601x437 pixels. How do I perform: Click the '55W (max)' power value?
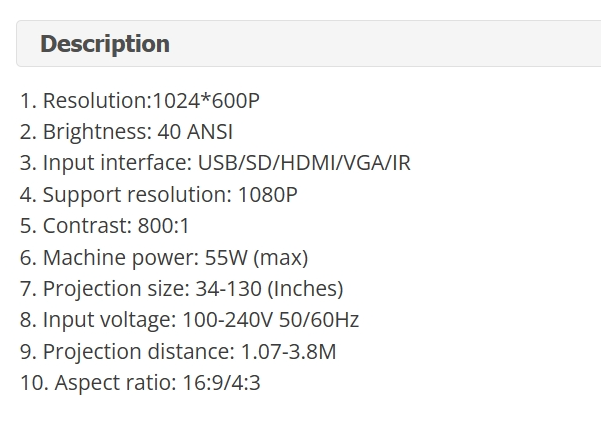pos(256,257)
